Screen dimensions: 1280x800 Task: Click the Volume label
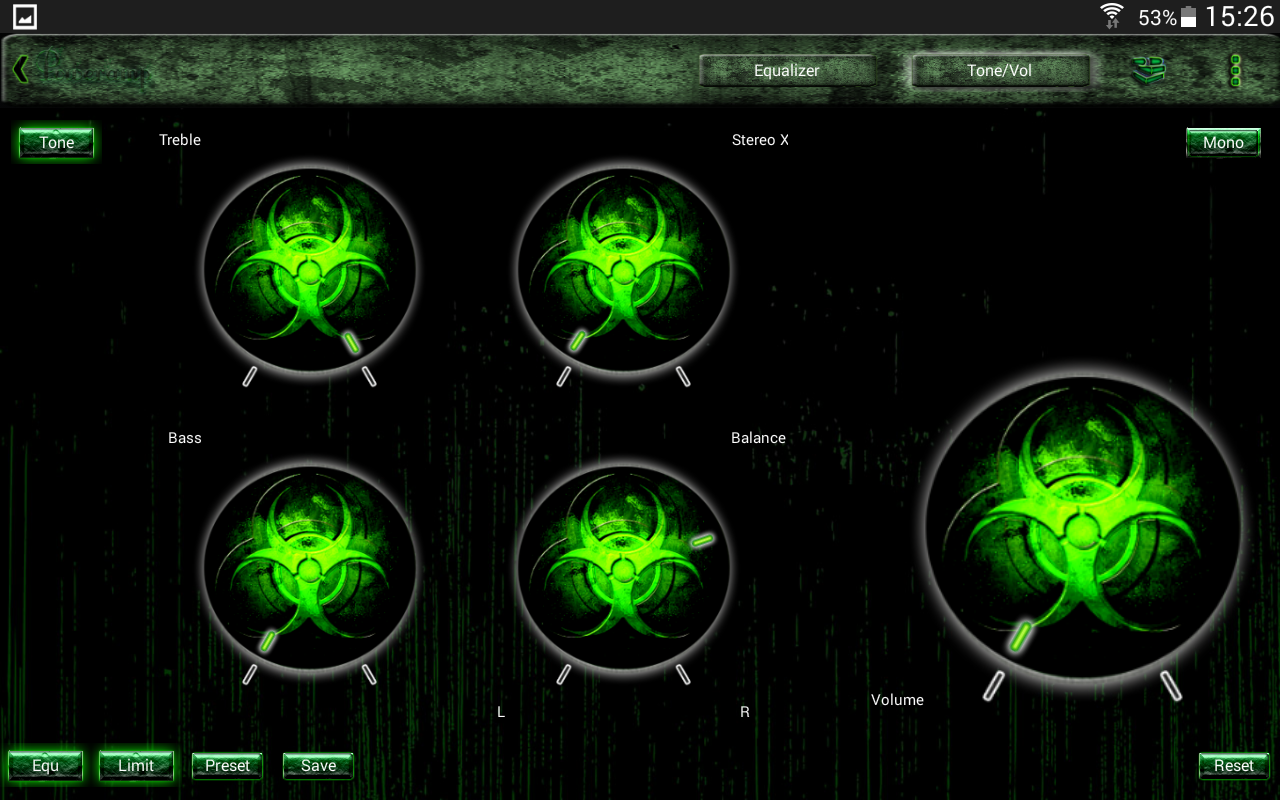click(x=897, y=700)
